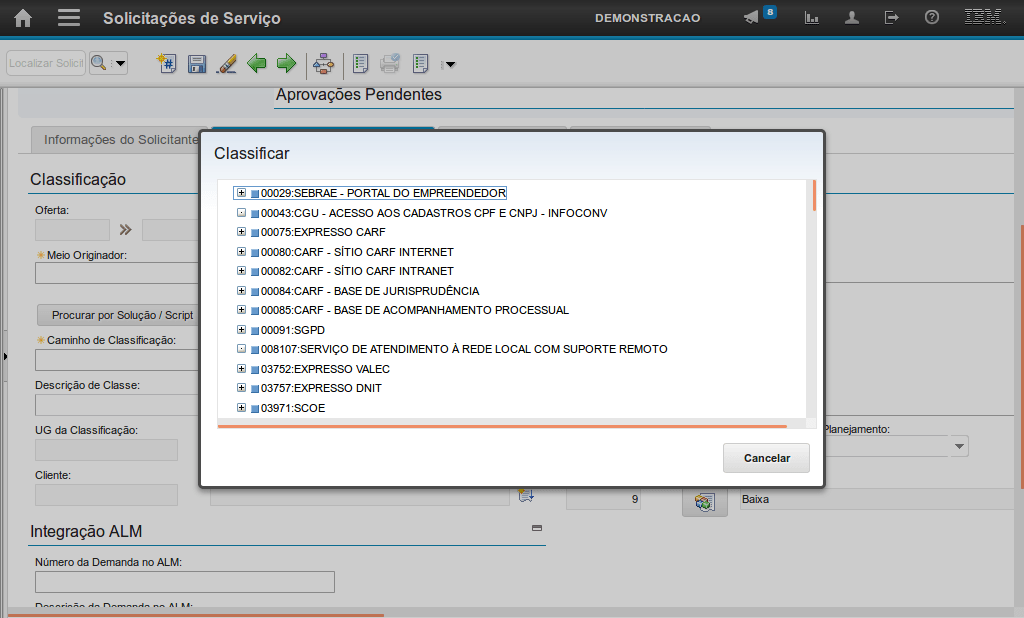Go to previous record with the green left arrow
The height and width of the screenshot is (618, 1024).
[x=257, y=63]
